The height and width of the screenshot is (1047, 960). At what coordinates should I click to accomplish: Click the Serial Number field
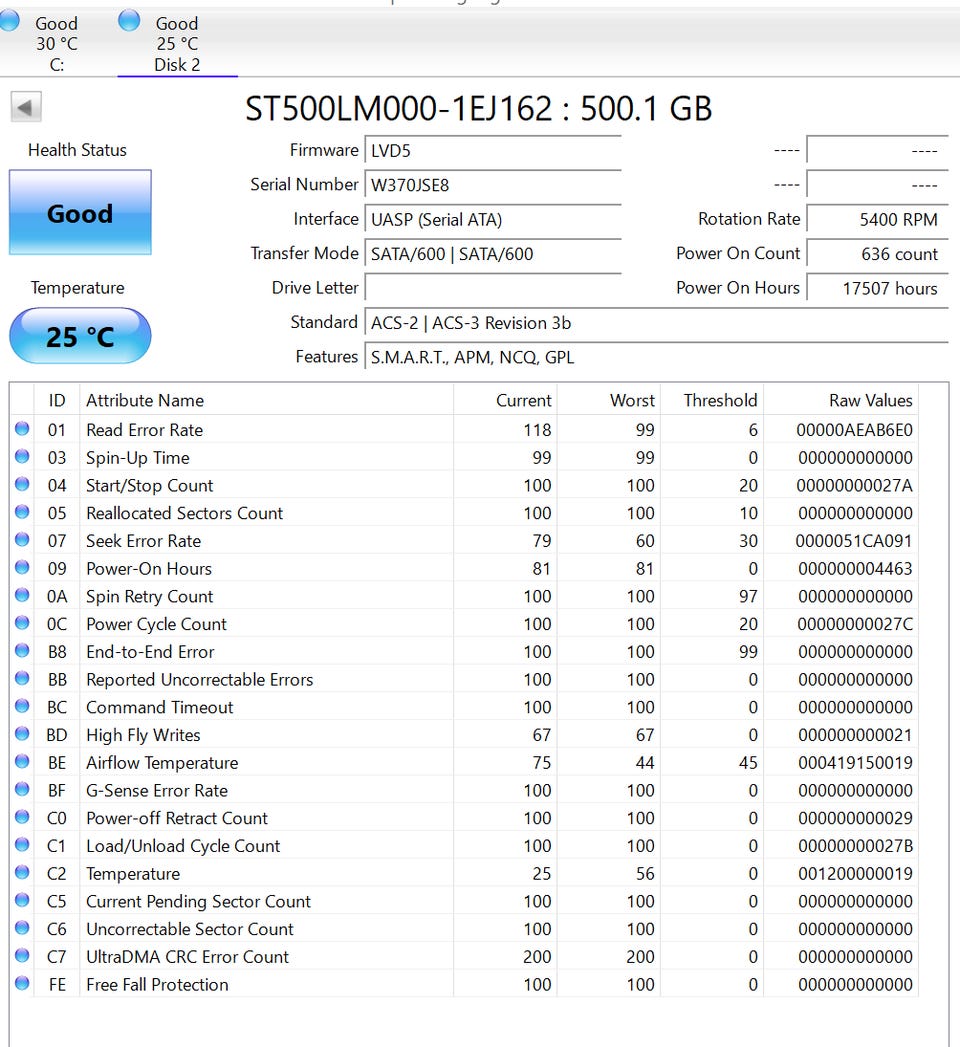click(x=493, y=185)
